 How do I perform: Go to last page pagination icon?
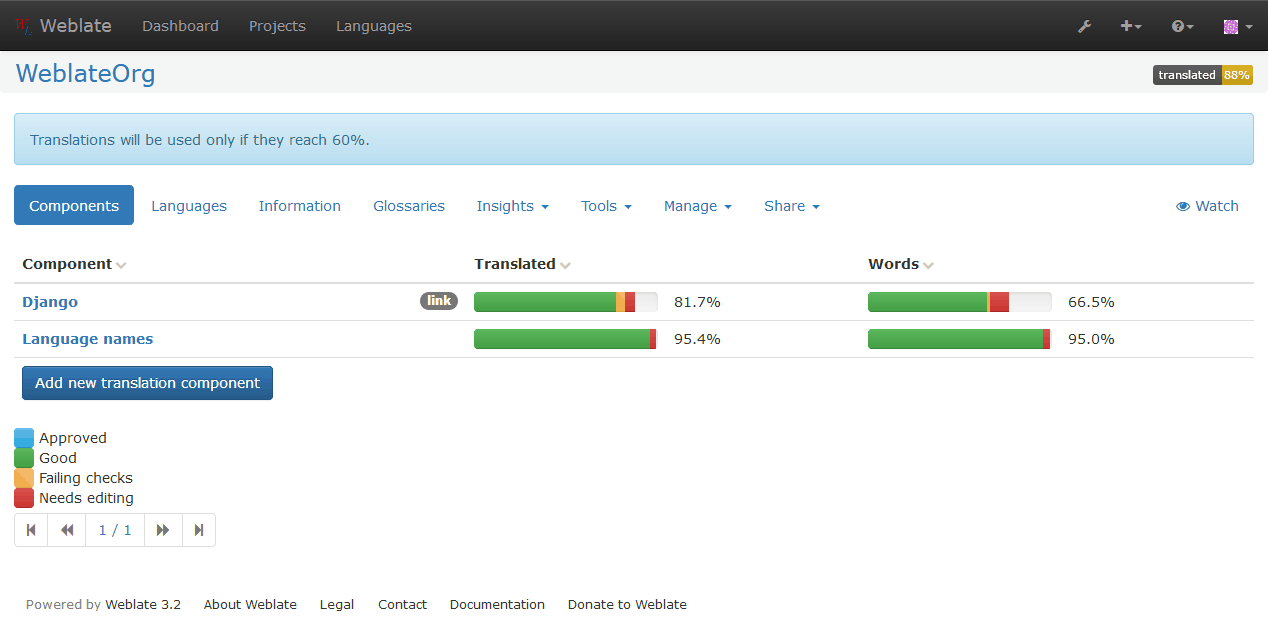(199, 530)
